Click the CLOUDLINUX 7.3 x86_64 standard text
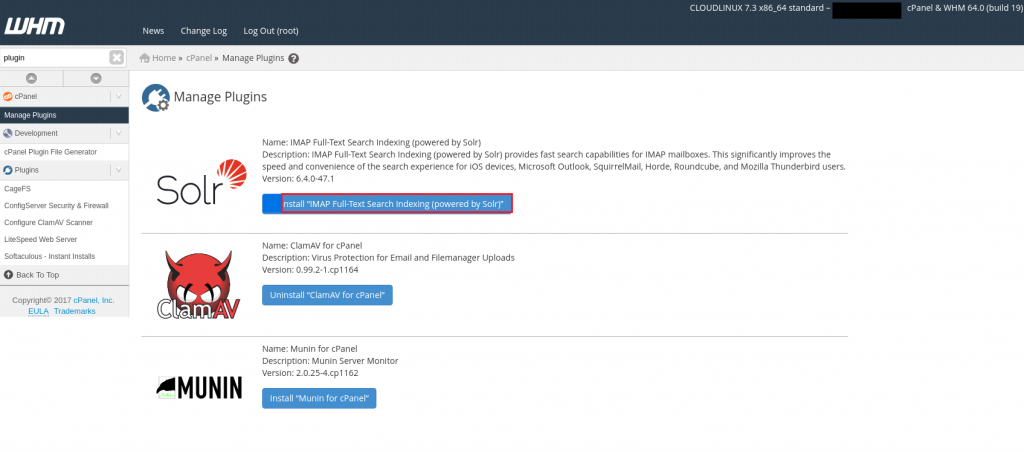The image size is (1024, 452). [x=758, y=9]
